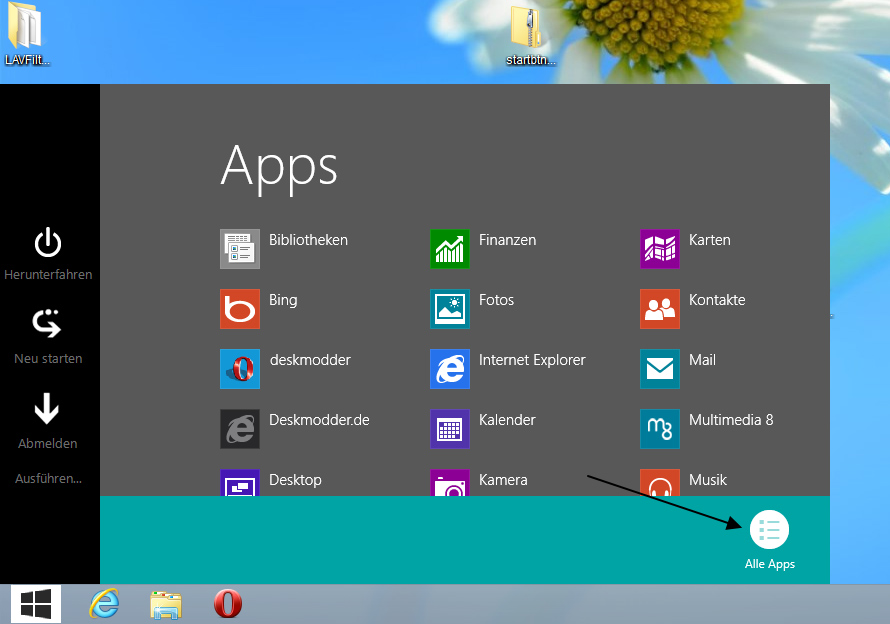Click the Musik label text
The image size is (890, 624).
[708, 480]
